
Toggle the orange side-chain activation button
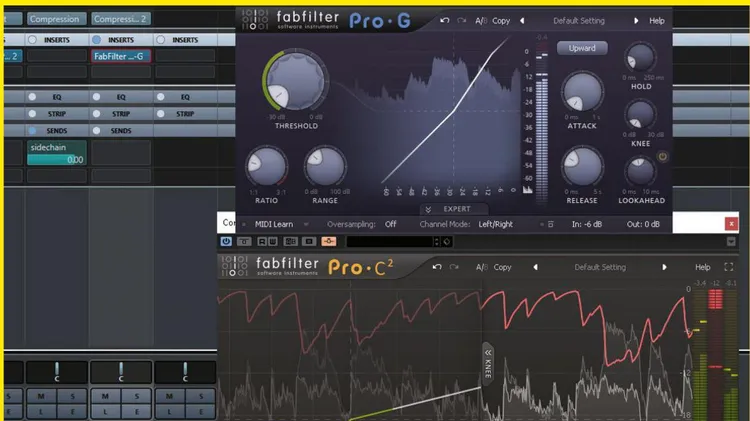click(x=329, y=242)
